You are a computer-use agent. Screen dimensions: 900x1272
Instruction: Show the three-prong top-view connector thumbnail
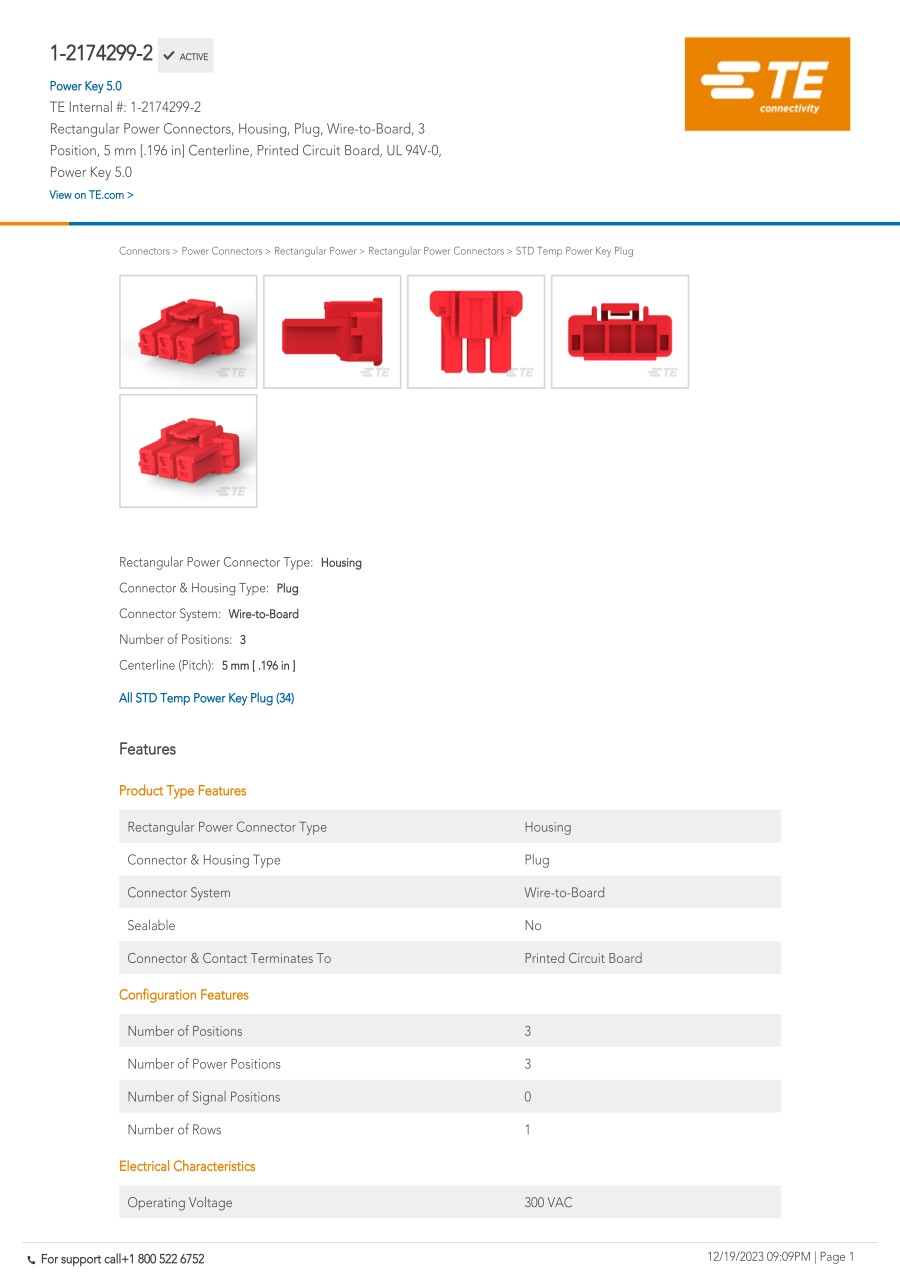[476, 332]
